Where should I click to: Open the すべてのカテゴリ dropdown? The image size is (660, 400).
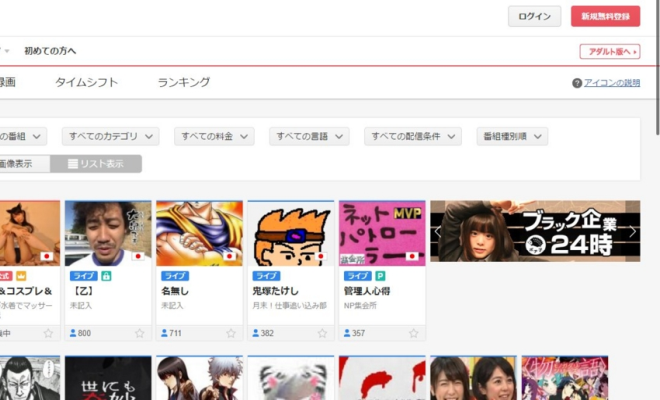[x=110, y=136]
